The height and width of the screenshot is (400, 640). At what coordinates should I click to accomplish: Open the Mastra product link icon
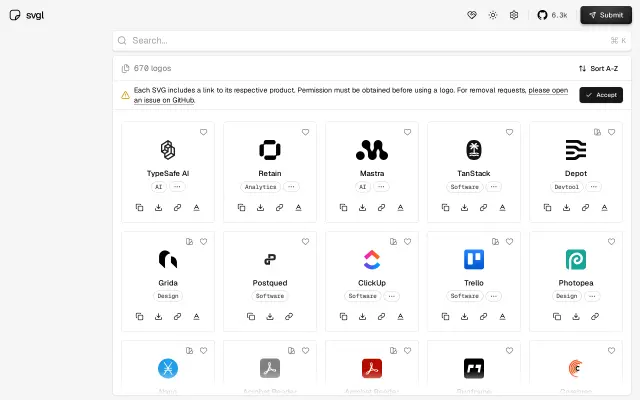pyautogui.click(x=381, y=208)
